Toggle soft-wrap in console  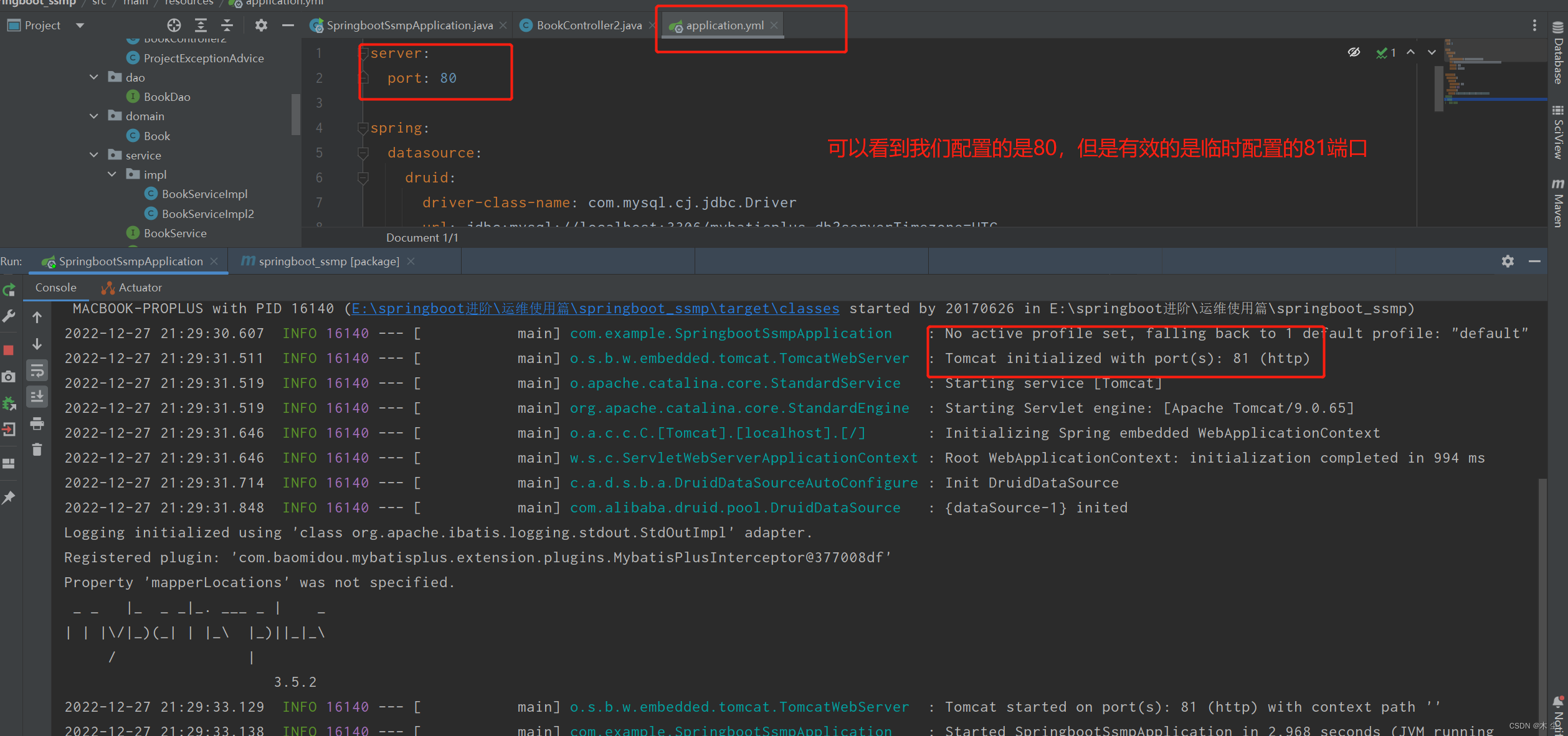[37, 371]
